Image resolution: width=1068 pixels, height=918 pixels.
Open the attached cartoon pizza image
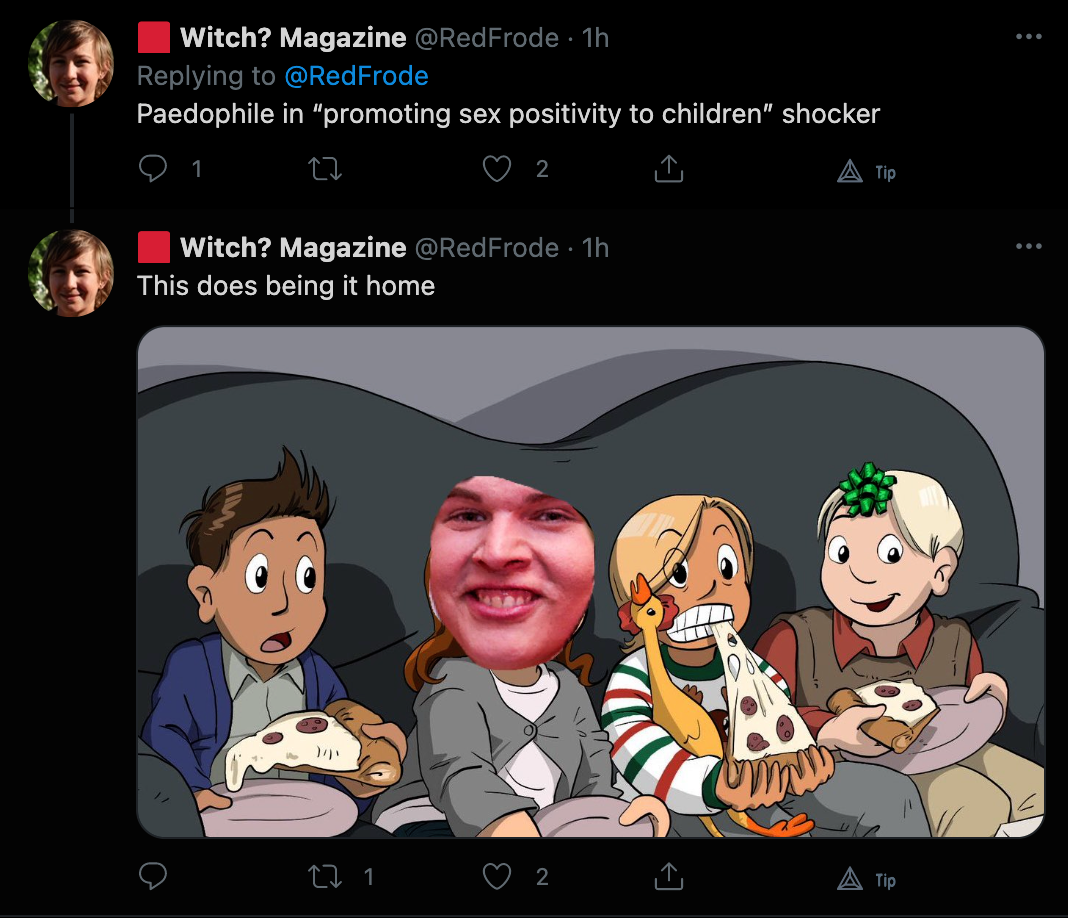(591, 582)
